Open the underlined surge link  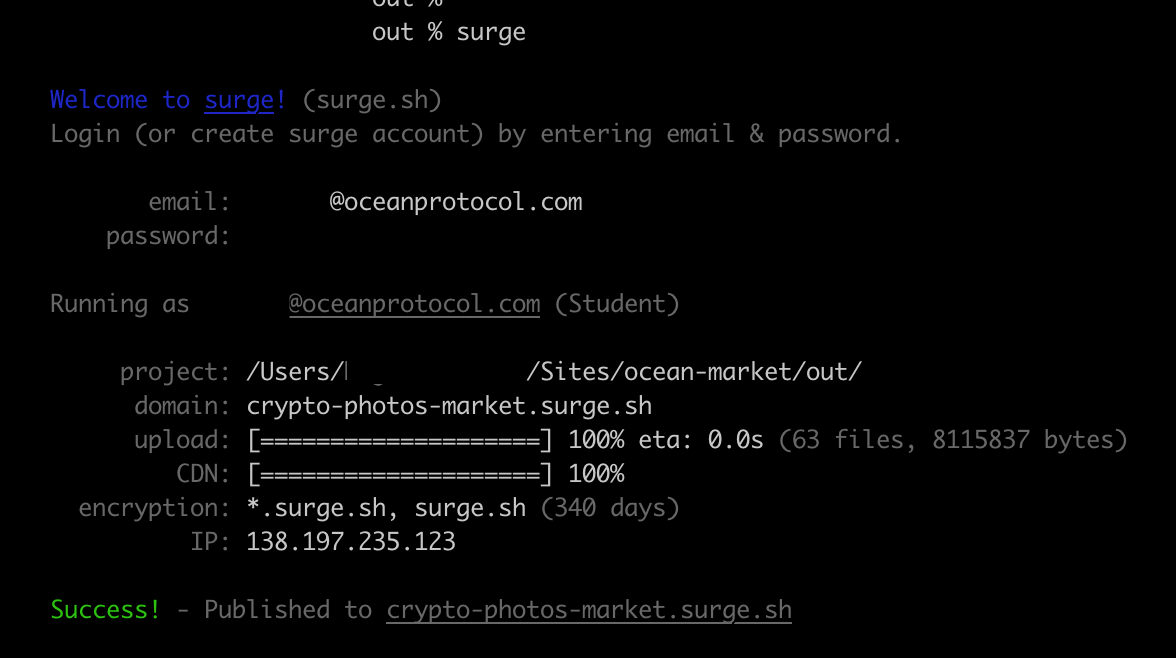point(239,100)
